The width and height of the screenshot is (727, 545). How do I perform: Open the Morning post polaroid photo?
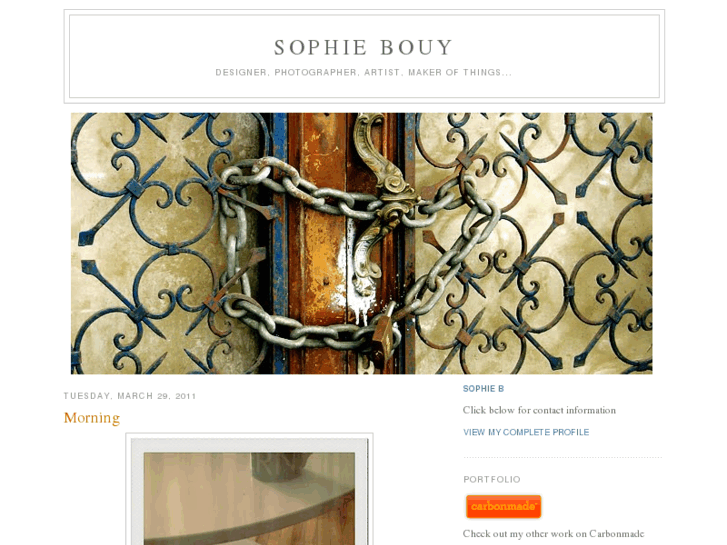249,489
